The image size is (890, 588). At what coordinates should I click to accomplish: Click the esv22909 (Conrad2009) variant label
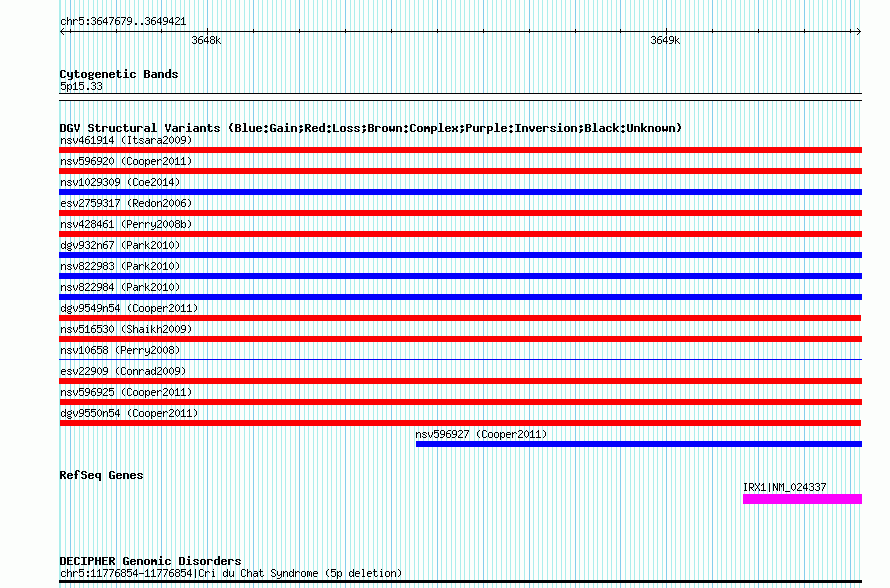pos(123,371)
